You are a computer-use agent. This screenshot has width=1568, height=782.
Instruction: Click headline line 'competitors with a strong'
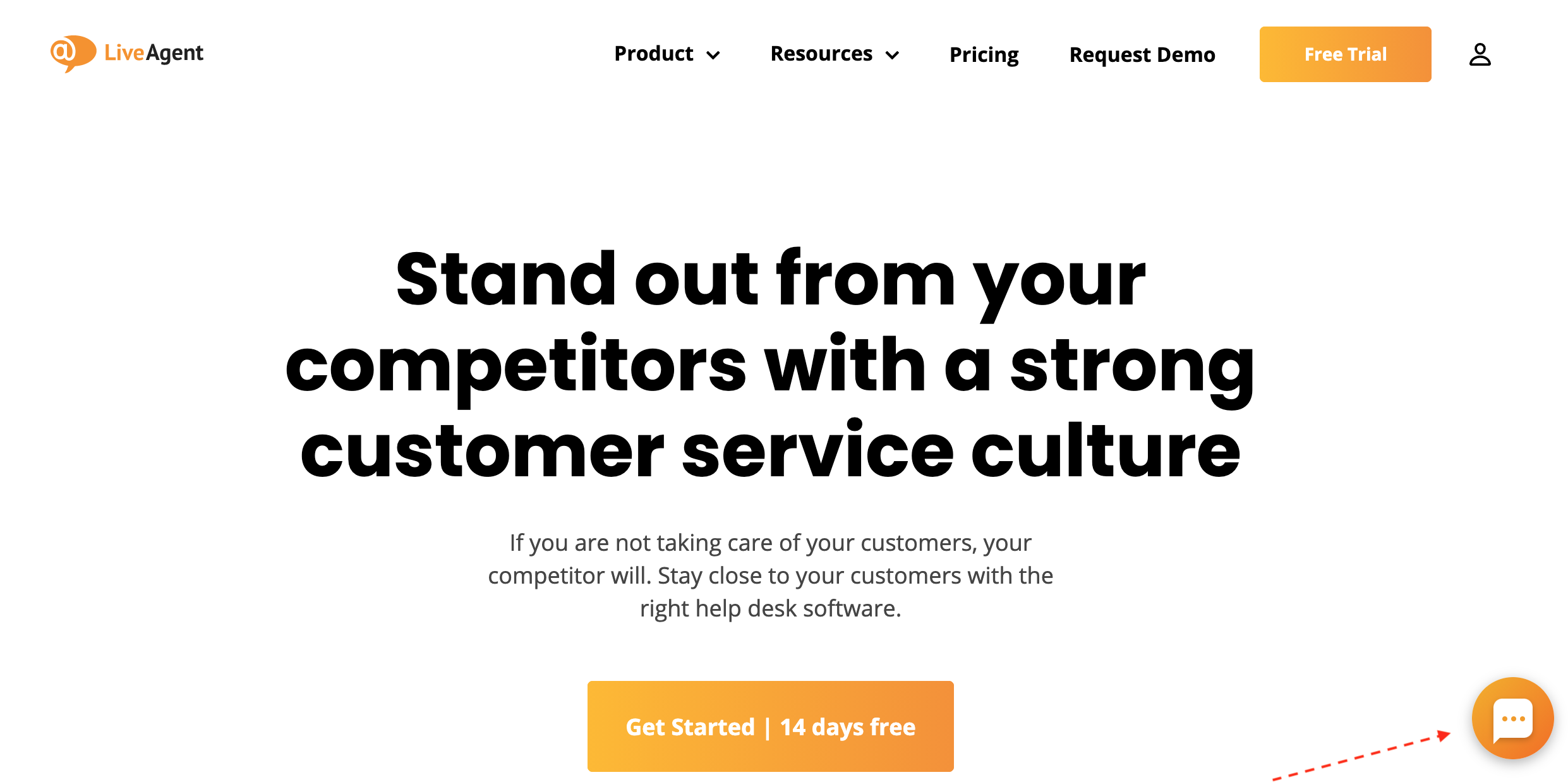(771, 368)
